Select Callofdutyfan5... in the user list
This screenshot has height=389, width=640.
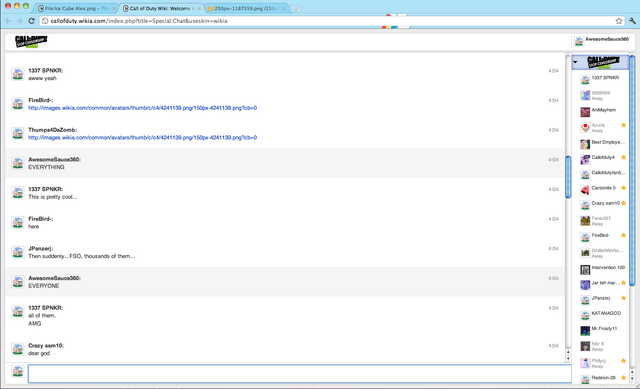(608, 173)
